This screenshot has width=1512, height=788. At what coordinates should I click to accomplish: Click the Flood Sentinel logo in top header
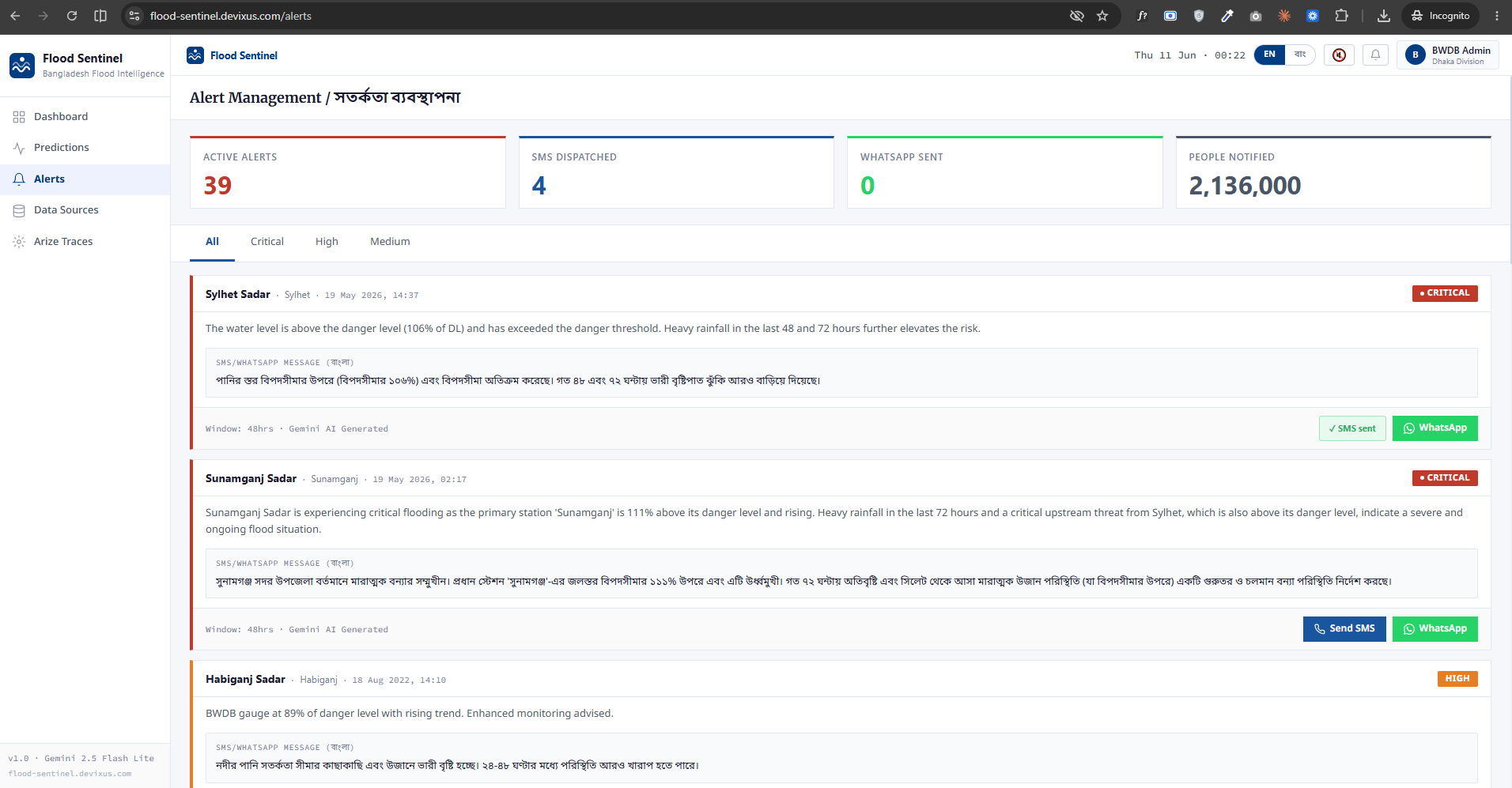coord(195,55)
